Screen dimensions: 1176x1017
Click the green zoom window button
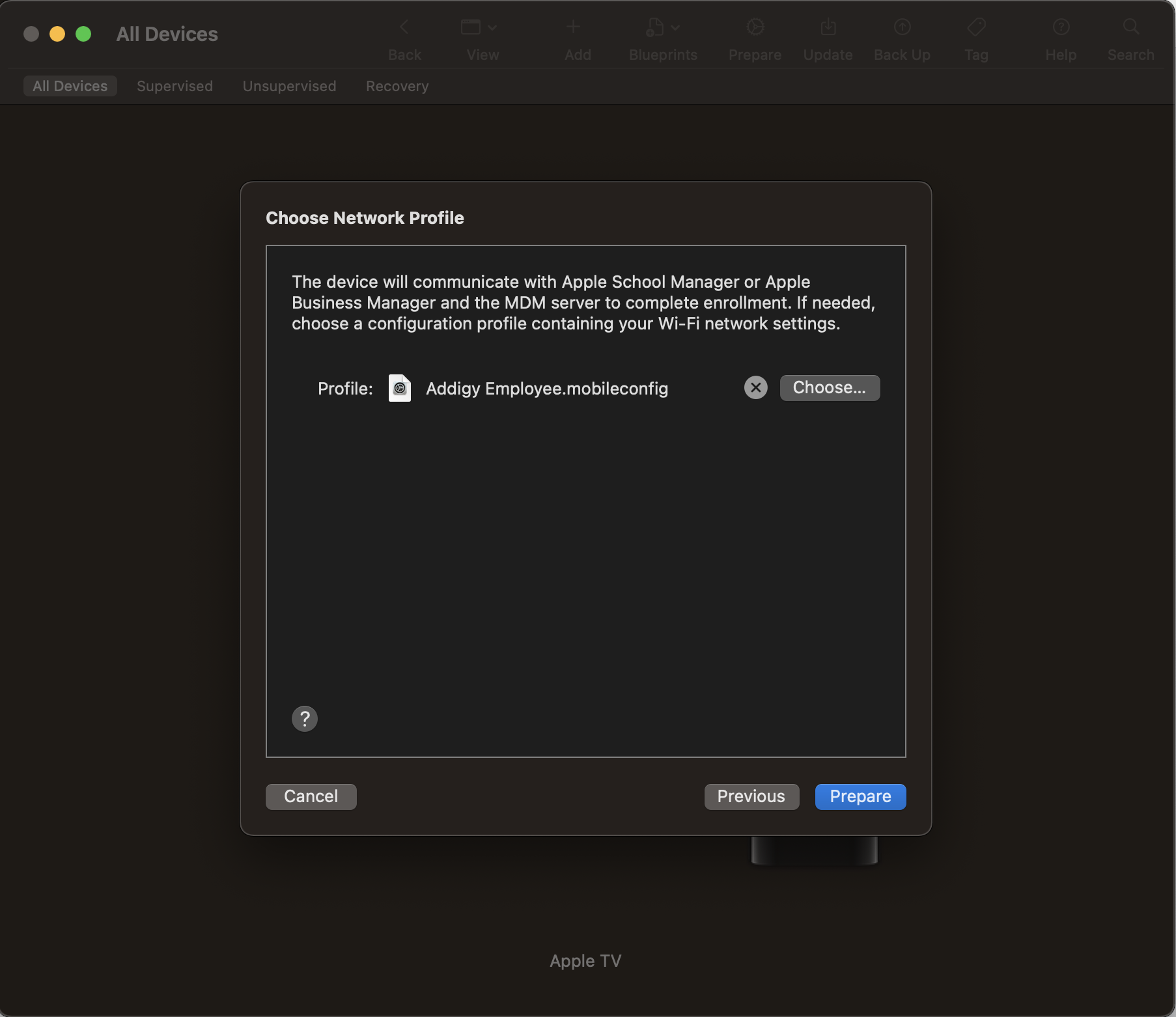(x=83, y=34)
